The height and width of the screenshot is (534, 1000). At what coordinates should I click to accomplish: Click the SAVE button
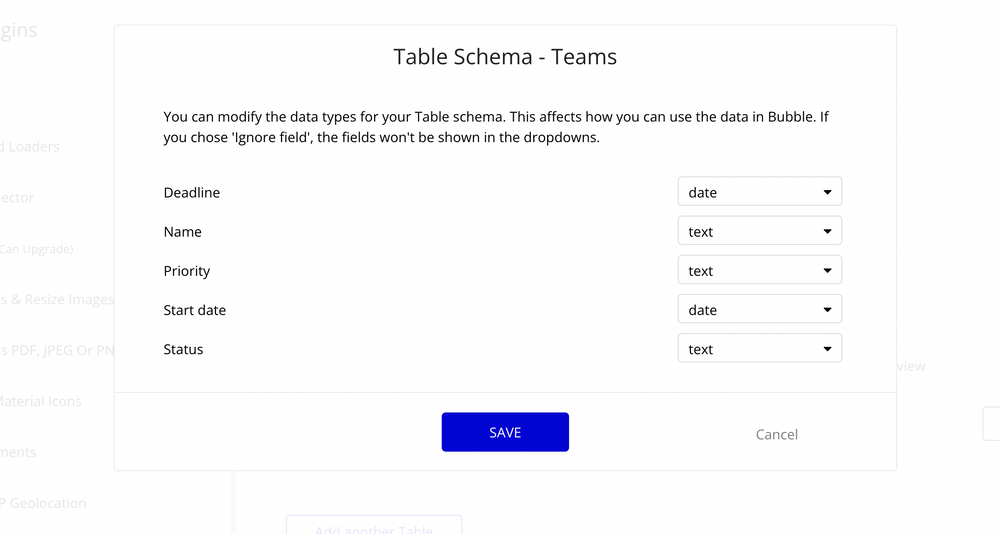point(505,432)
